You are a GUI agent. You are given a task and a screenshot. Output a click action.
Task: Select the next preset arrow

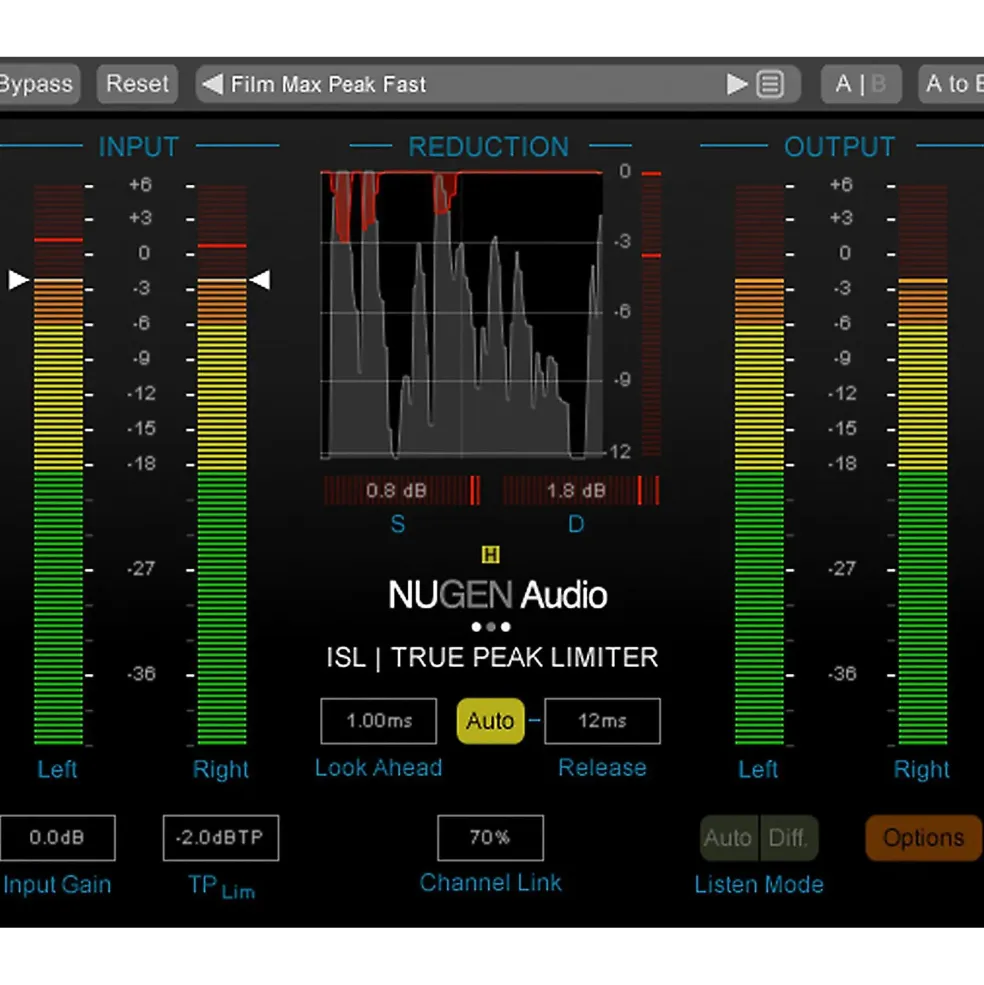pyautogui.click(x=736, y=84)
